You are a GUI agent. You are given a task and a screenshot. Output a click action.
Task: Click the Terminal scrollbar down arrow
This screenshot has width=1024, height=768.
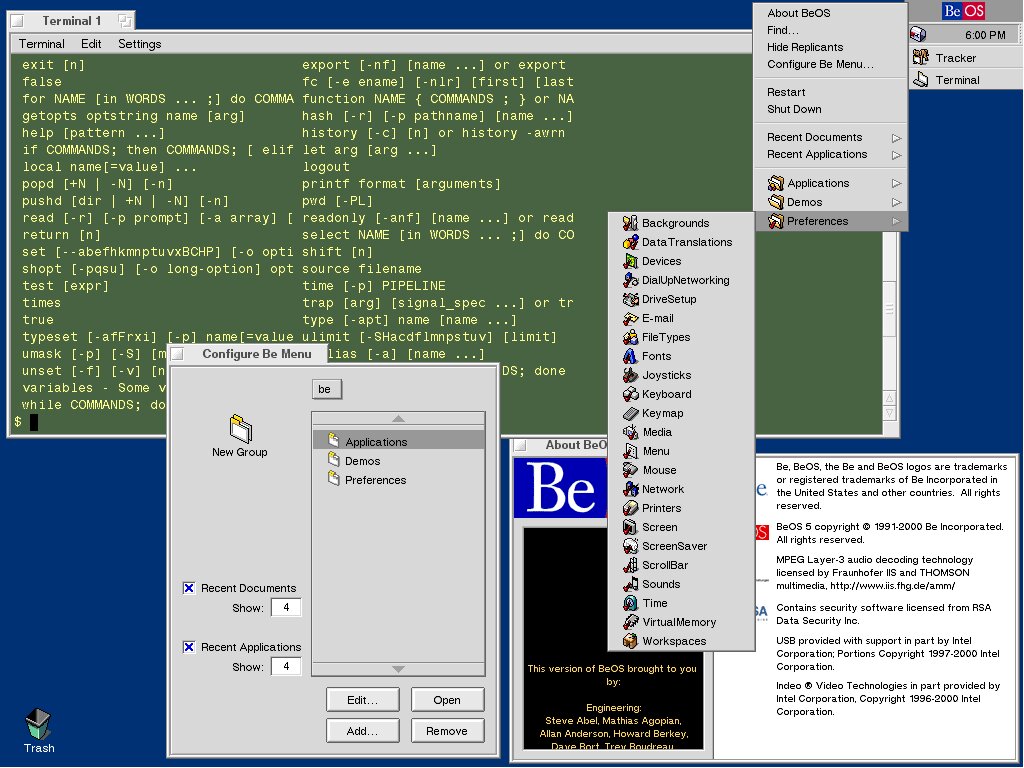coord(889,413)
